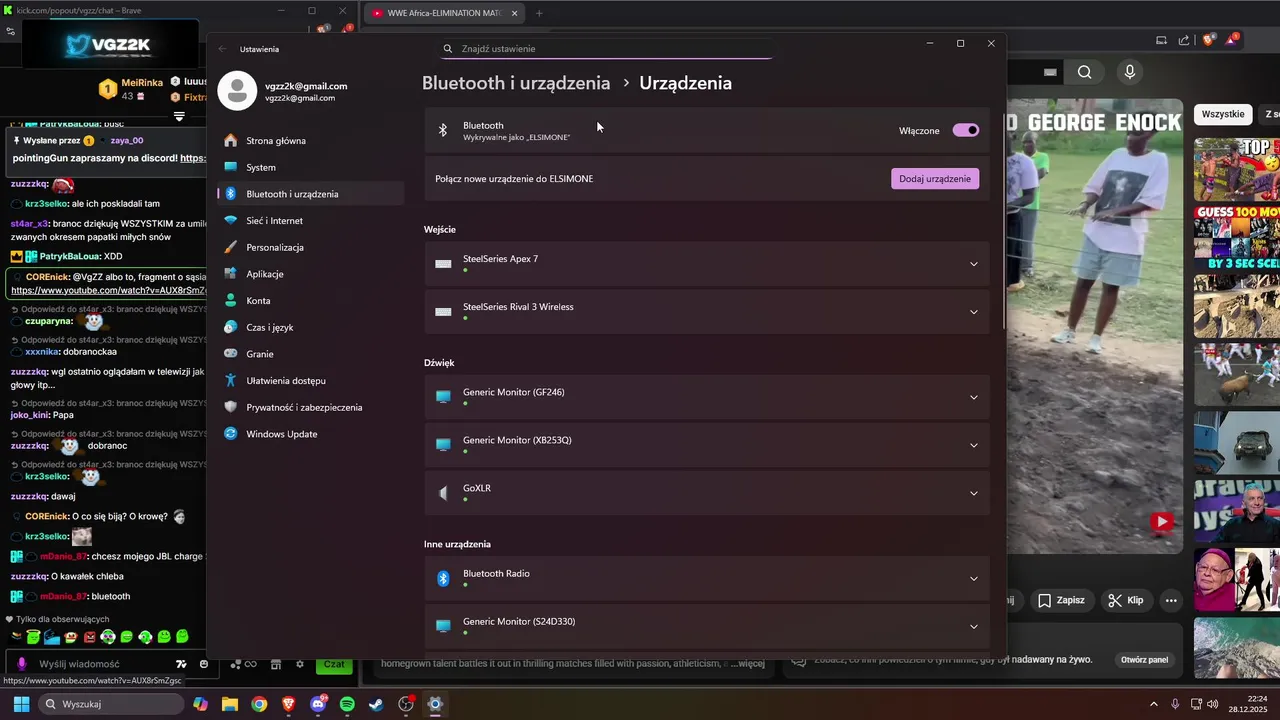
Task: Open Czas i język settings
Action: 310,327
